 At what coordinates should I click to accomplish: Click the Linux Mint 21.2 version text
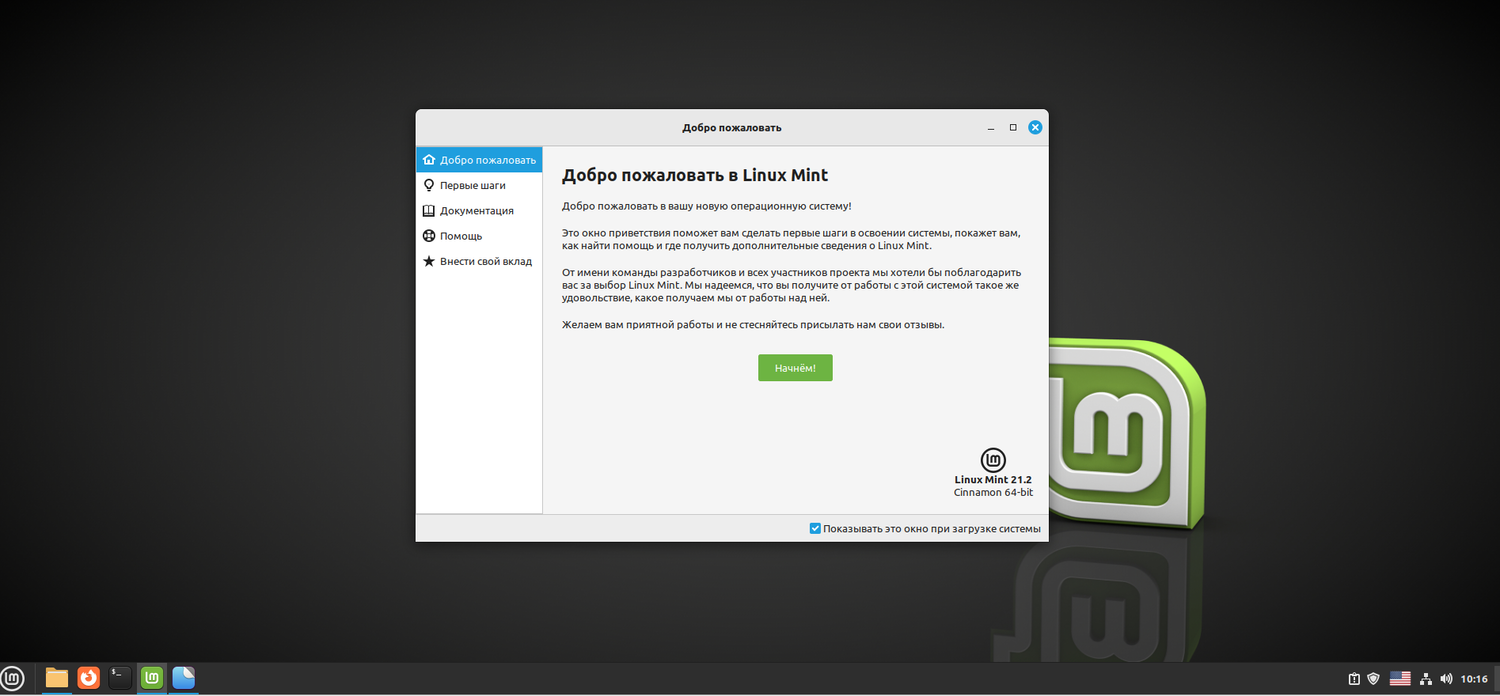coord(993,480)
